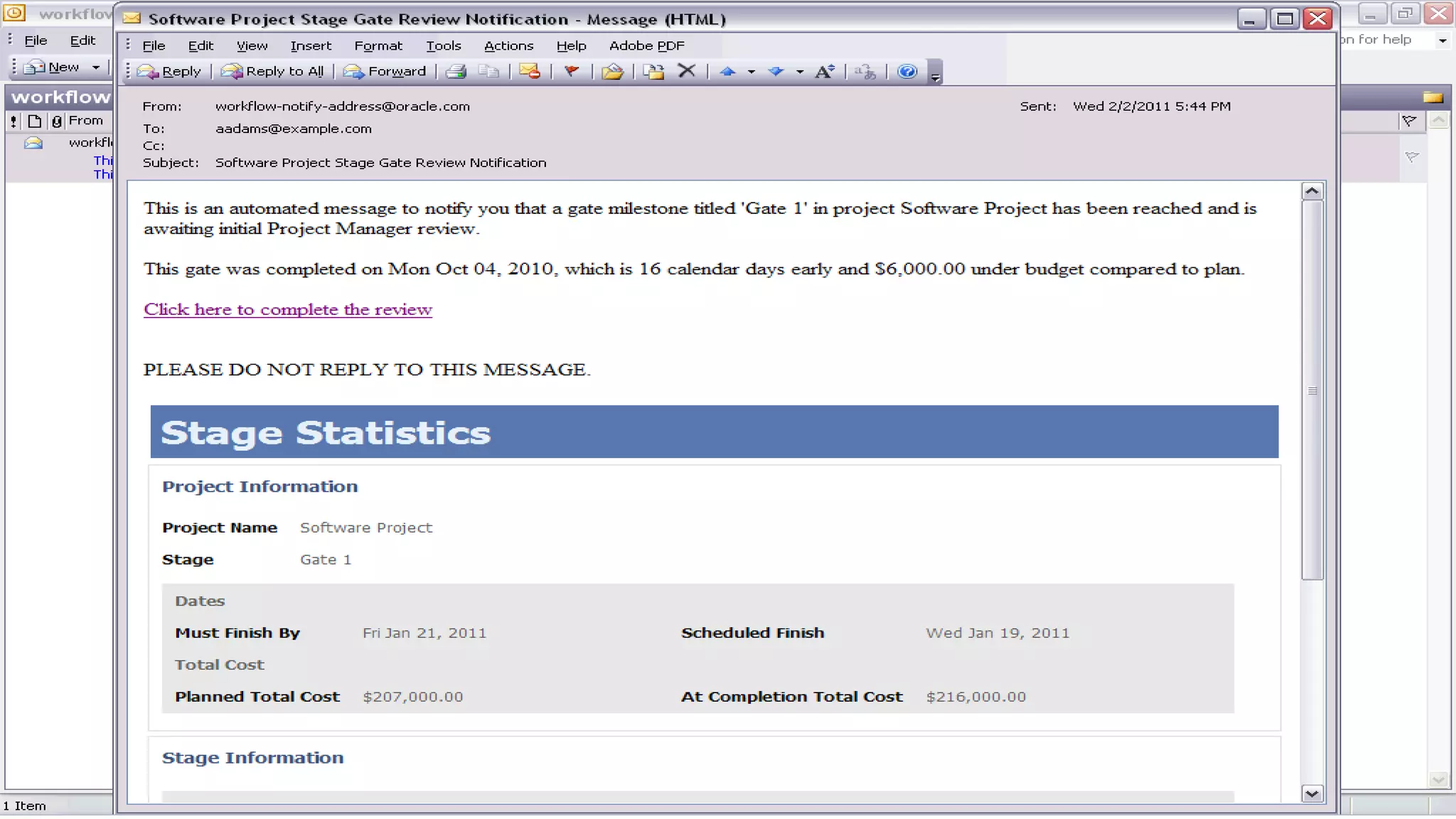
Task: Open the Adobe PDF menu
Action: pyautogui.click(x=646, y=45)
